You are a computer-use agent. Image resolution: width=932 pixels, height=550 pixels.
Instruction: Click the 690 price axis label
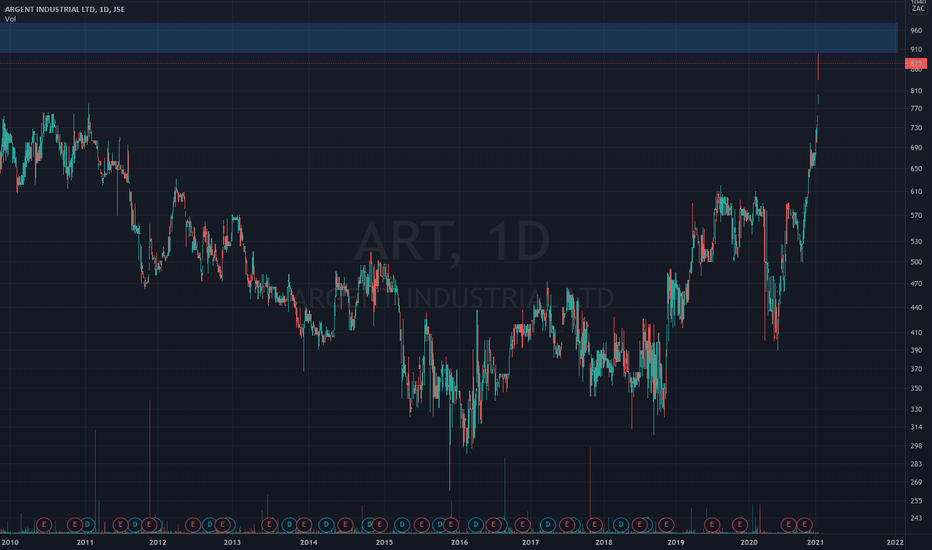click(916, 147)
